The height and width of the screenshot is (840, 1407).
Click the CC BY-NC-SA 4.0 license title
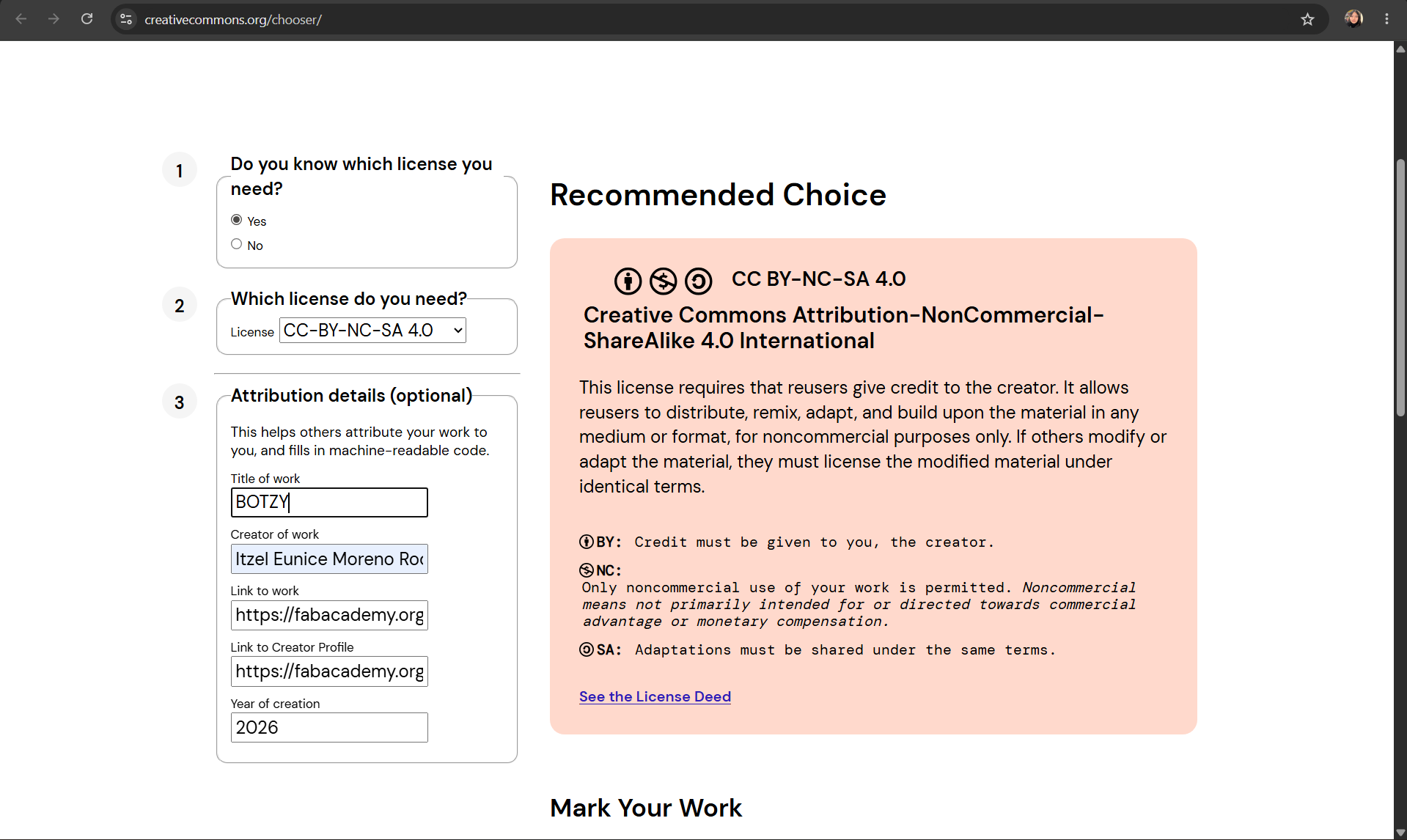click(x=818, y=279)
